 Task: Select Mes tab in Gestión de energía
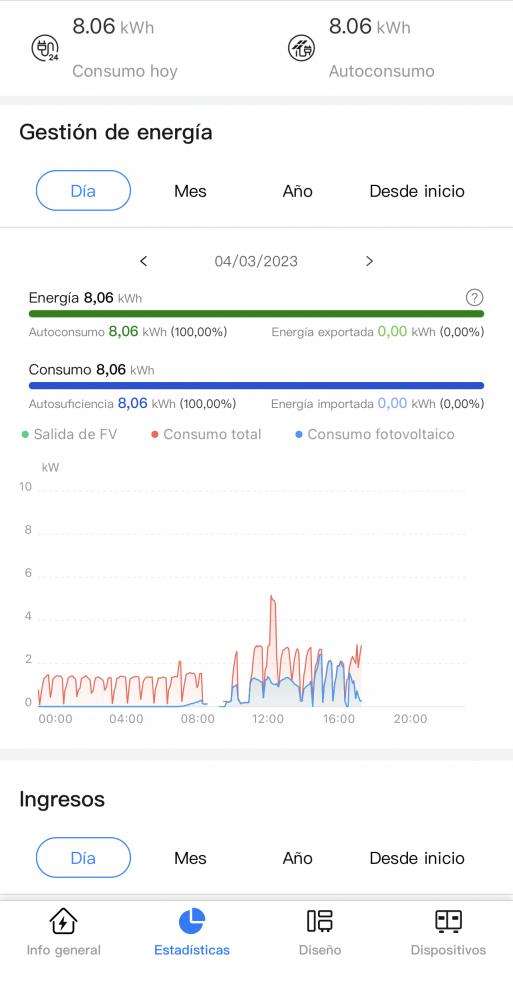pyautogui.click(x=190, y=191)
